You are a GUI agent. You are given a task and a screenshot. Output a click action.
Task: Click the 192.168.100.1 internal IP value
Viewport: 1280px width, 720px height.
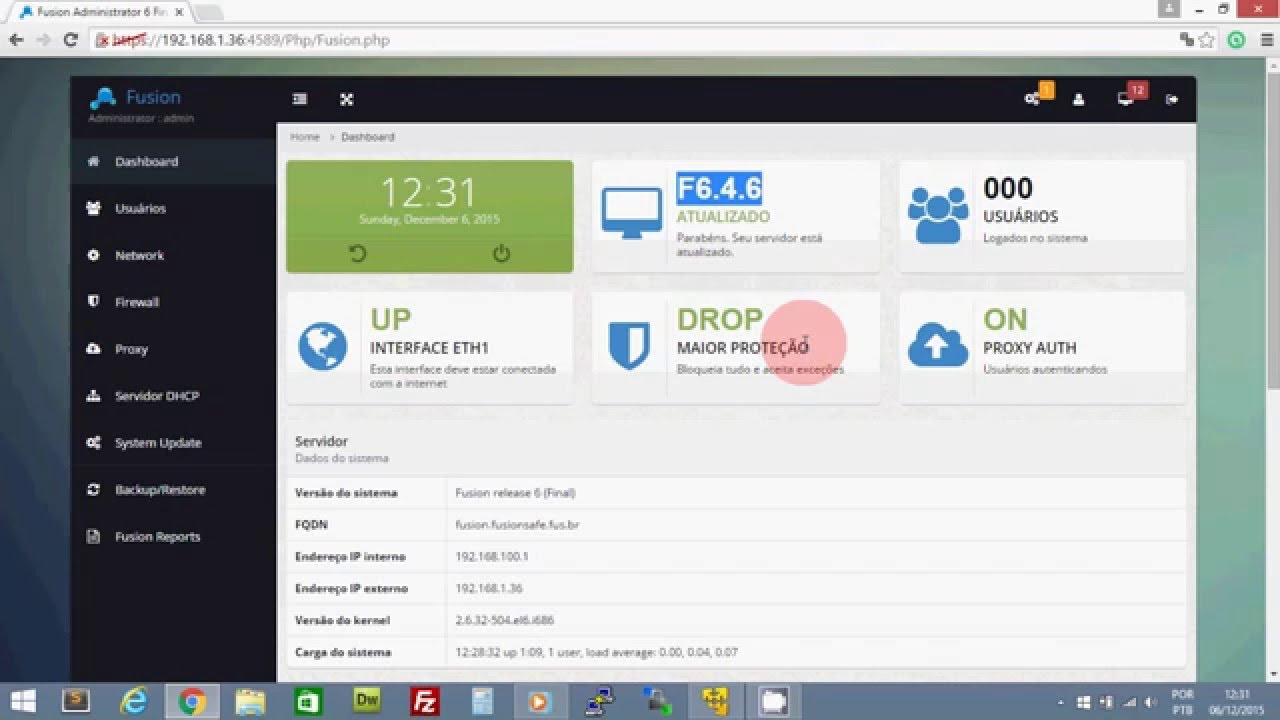point(491,557)
